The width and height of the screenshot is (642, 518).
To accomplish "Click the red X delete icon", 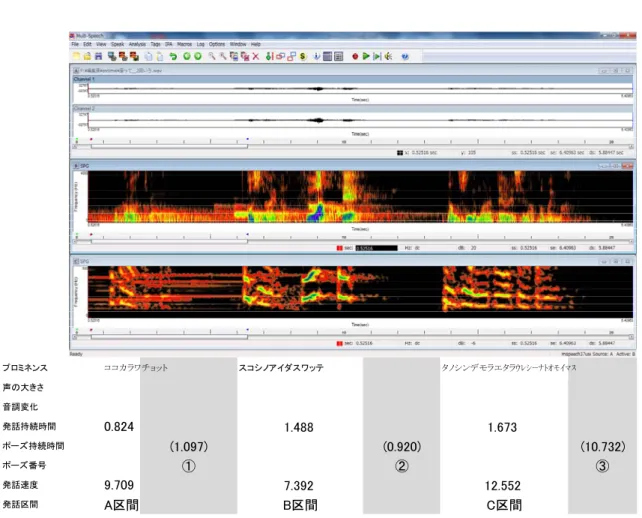I will (256, 56).
